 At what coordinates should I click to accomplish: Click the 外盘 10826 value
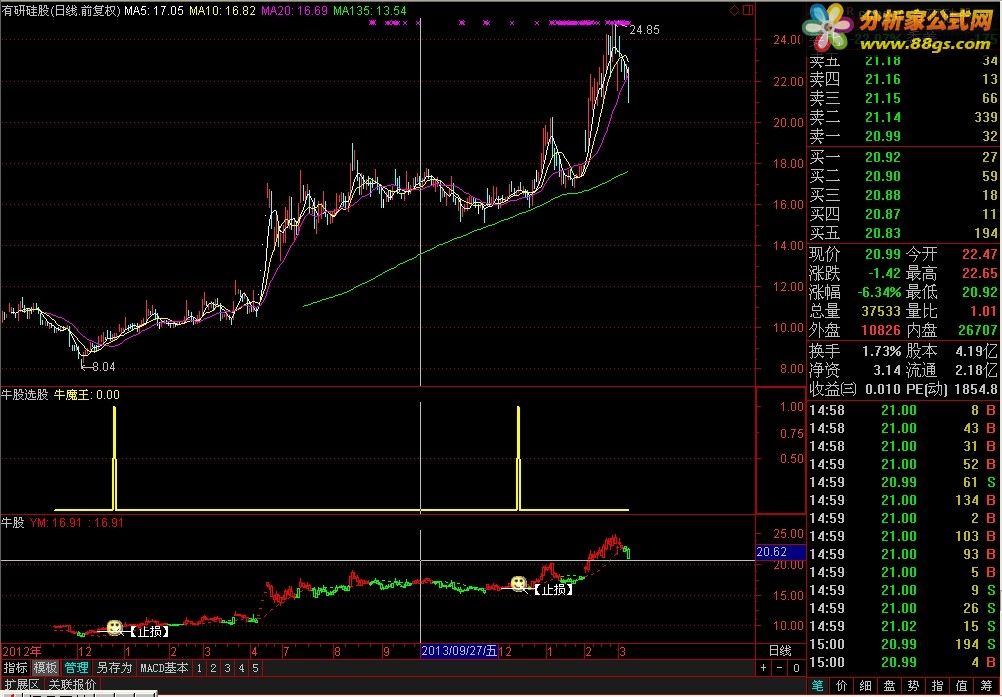tap(881, 330)
